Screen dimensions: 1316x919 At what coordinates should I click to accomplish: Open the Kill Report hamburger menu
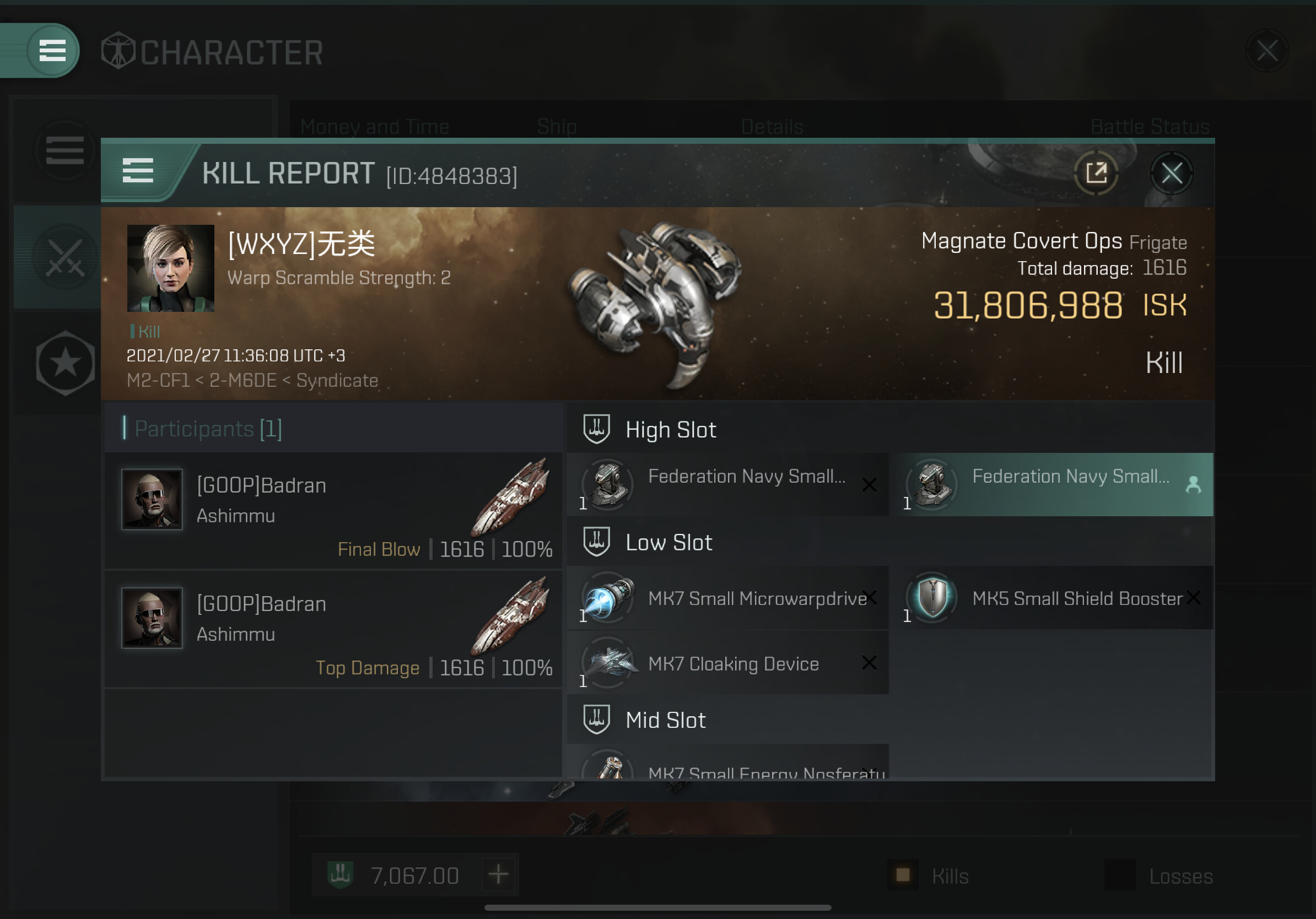tap(138, 171)
